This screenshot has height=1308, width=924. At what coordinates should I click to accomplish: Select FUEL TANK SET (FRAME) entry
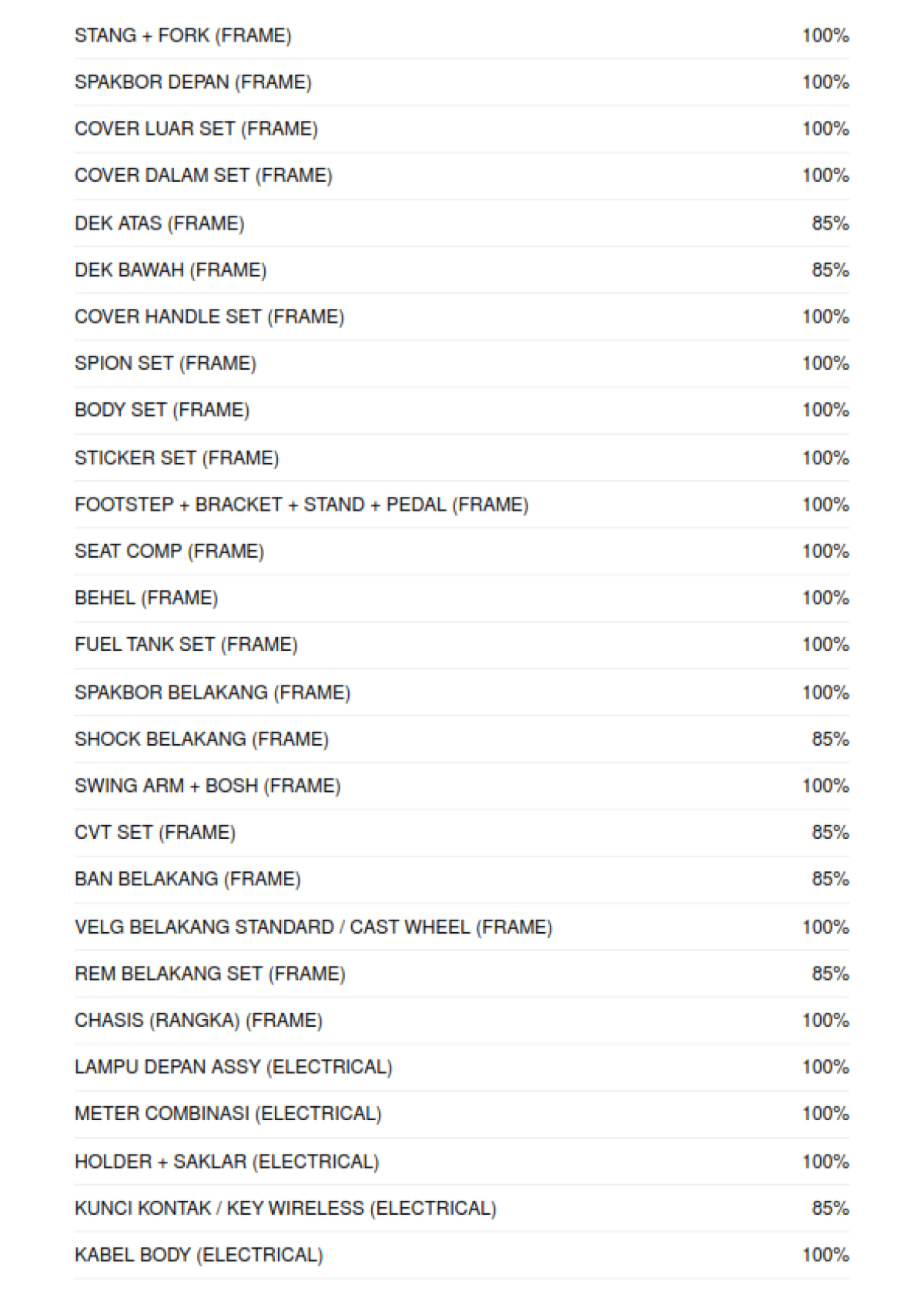point(186,645)
